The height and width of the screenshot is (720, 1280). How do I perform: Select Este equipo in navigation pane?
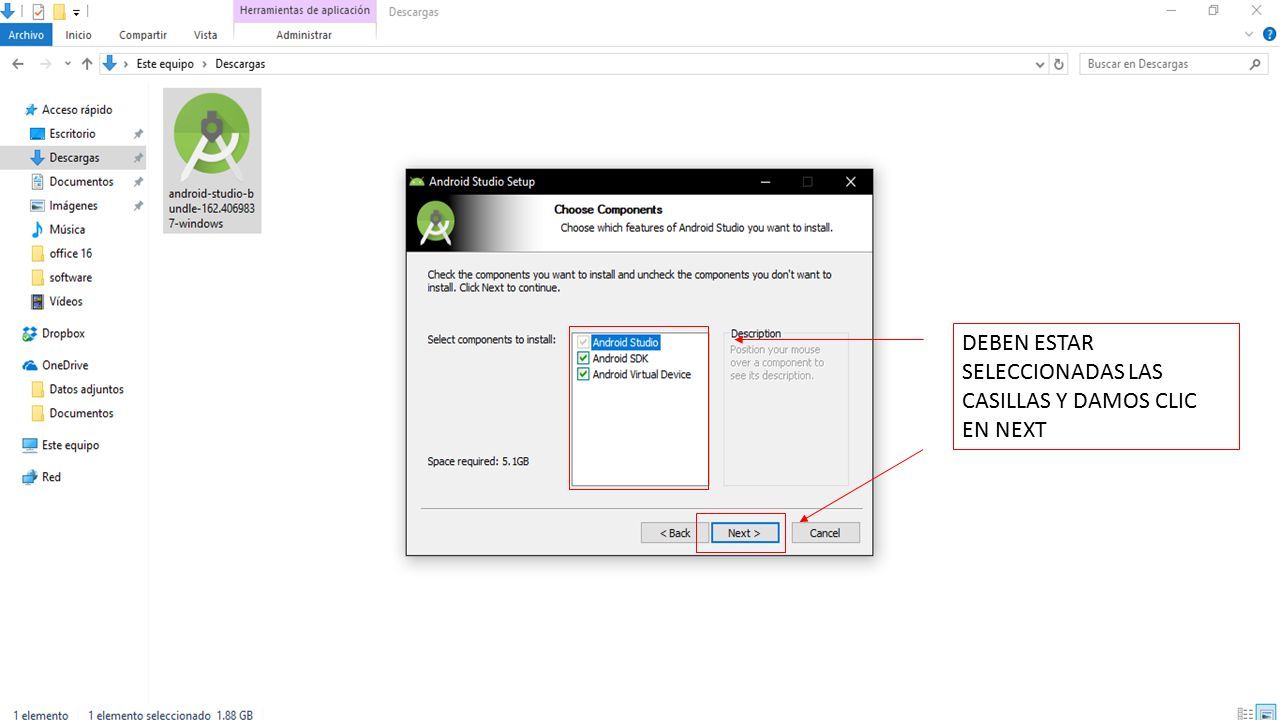coord(70,446)
